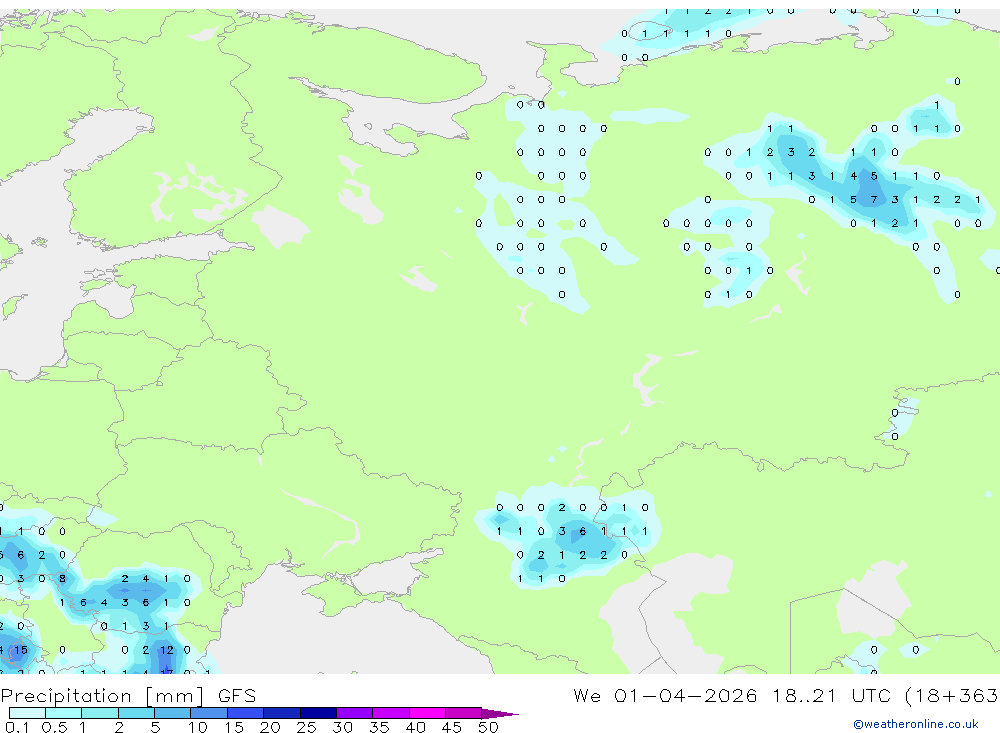Click the "GFS" model label
Image resolution: width=1000 pixels, height=733 pixels.
point(237,696)
